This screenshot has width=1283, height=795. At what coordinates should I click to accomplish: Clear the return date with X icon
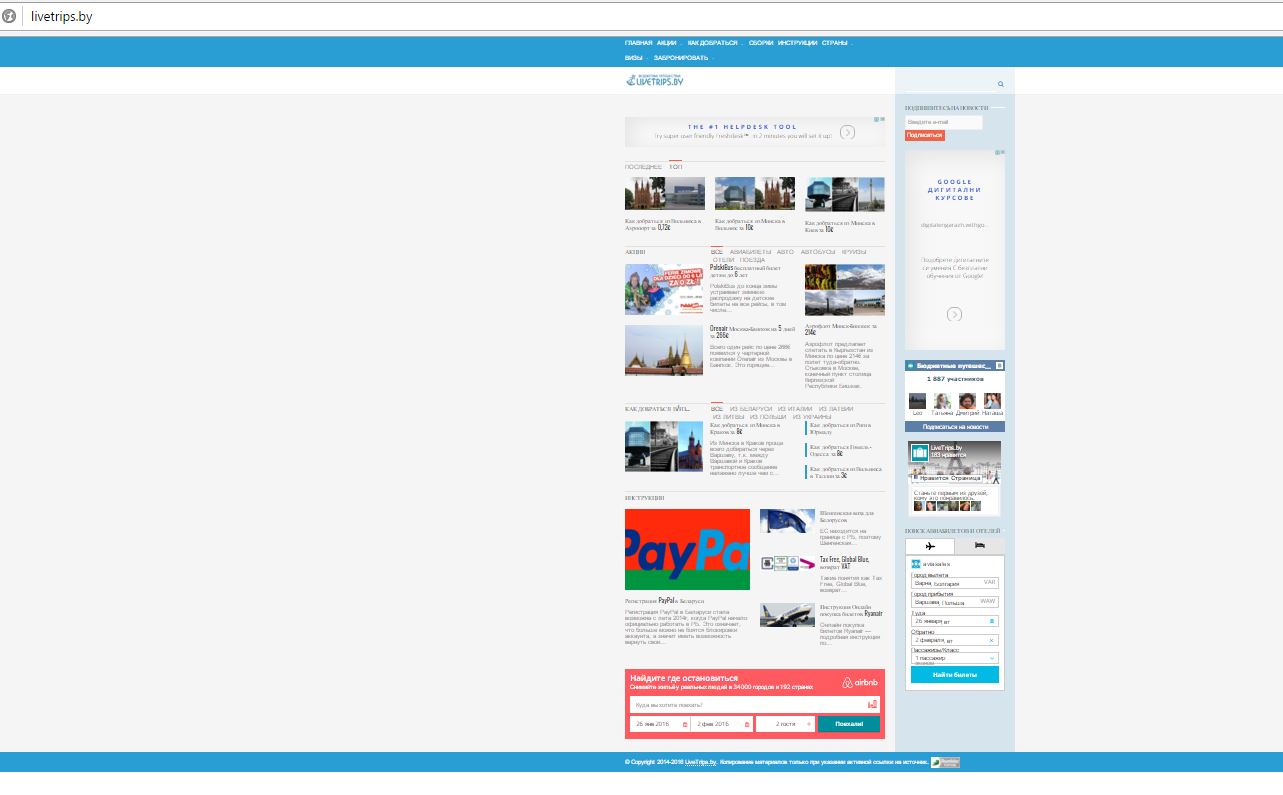coord(992,640)
